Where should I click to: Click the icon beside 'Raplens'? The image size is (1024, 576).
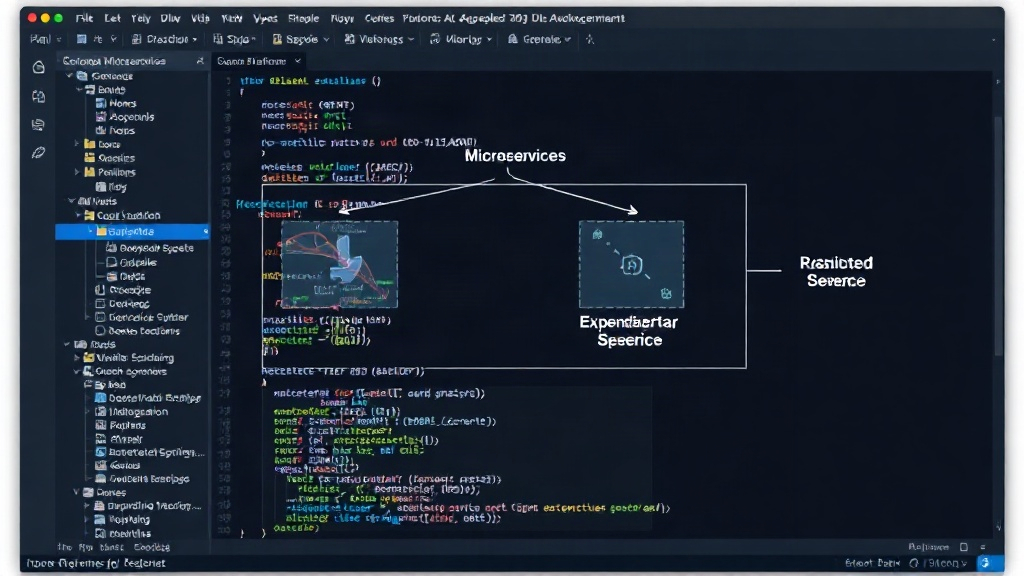coord(101,425)
